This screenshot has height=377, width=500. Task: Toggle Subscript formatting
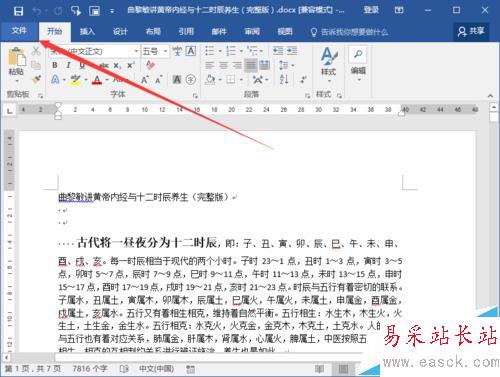tap(117, 65)
